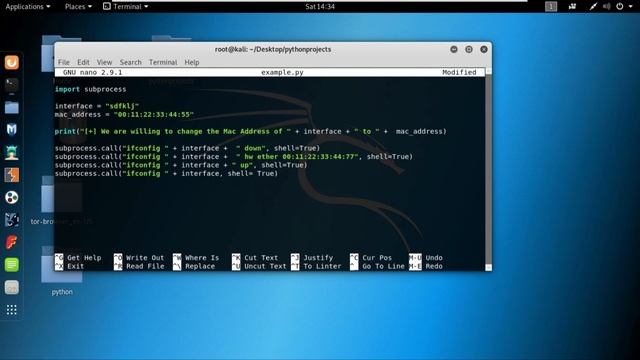Viewport: 640px width, 360px height.
Task: Open the Help menu in terminal
Action: [192, 62]
